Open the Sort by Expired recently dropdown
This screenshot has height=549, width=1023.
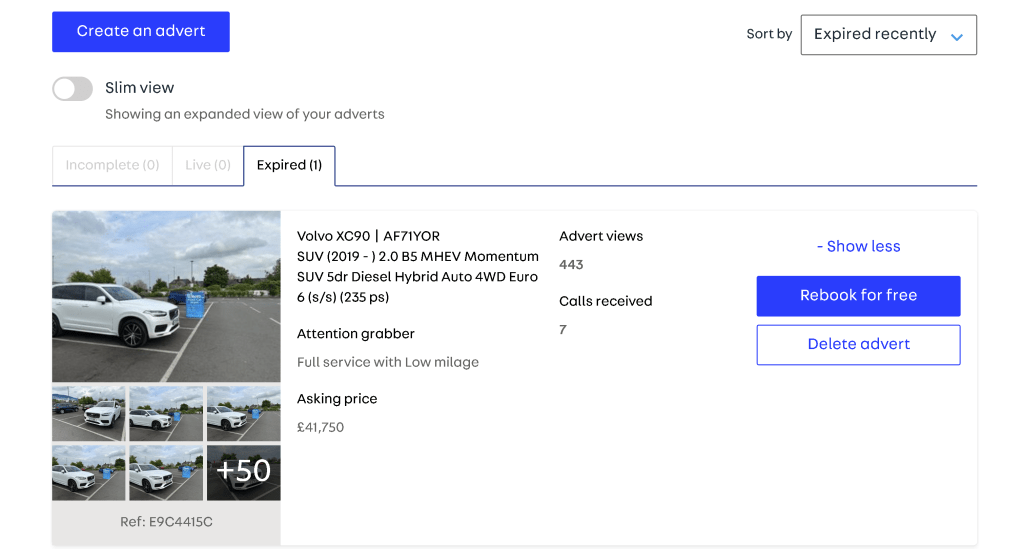pyautogui.click(x=888, y=35)
